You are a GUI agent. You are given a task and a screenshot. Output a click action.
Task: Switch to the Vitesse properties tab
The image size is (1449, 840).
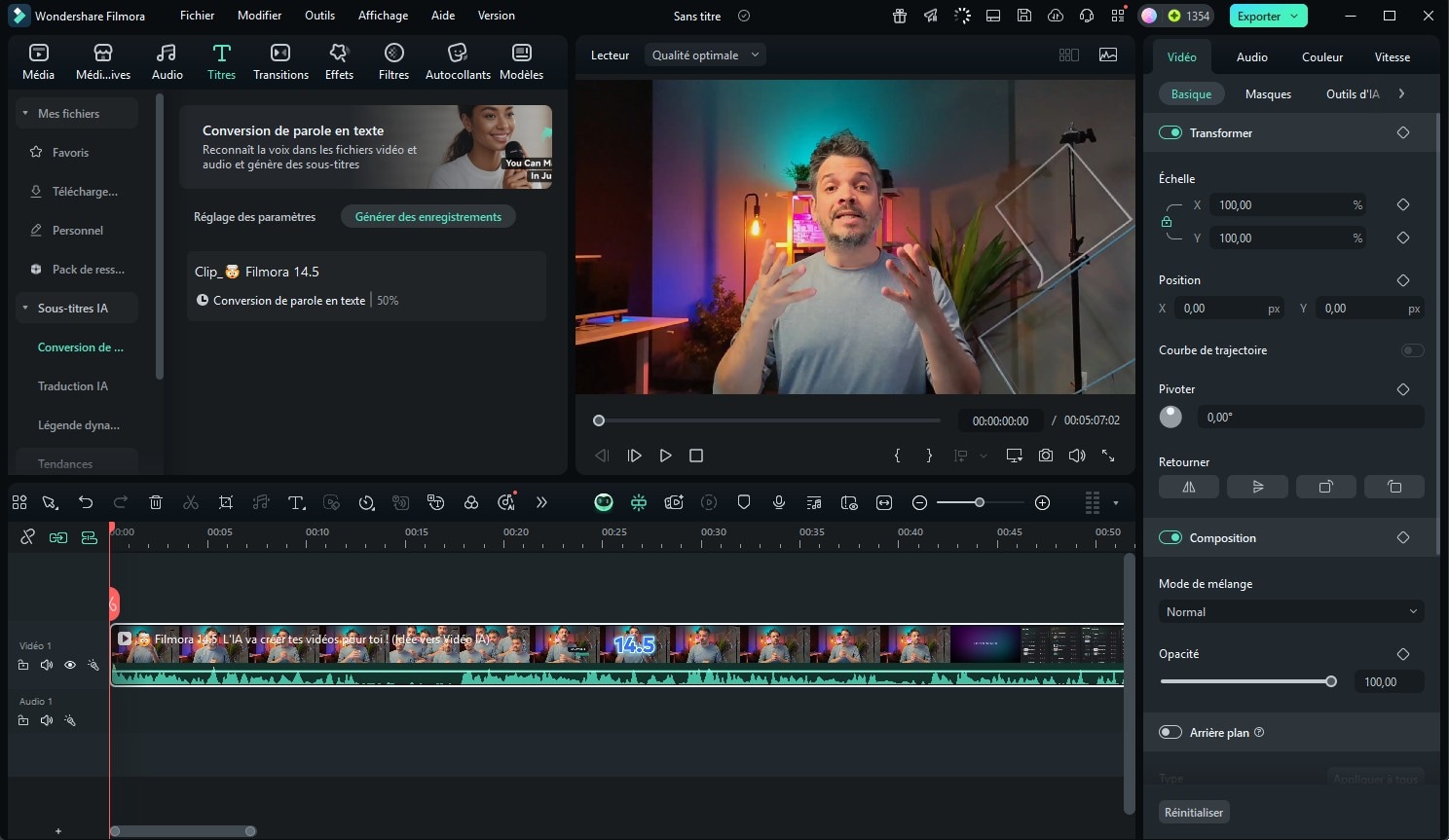click(1393, 57)
